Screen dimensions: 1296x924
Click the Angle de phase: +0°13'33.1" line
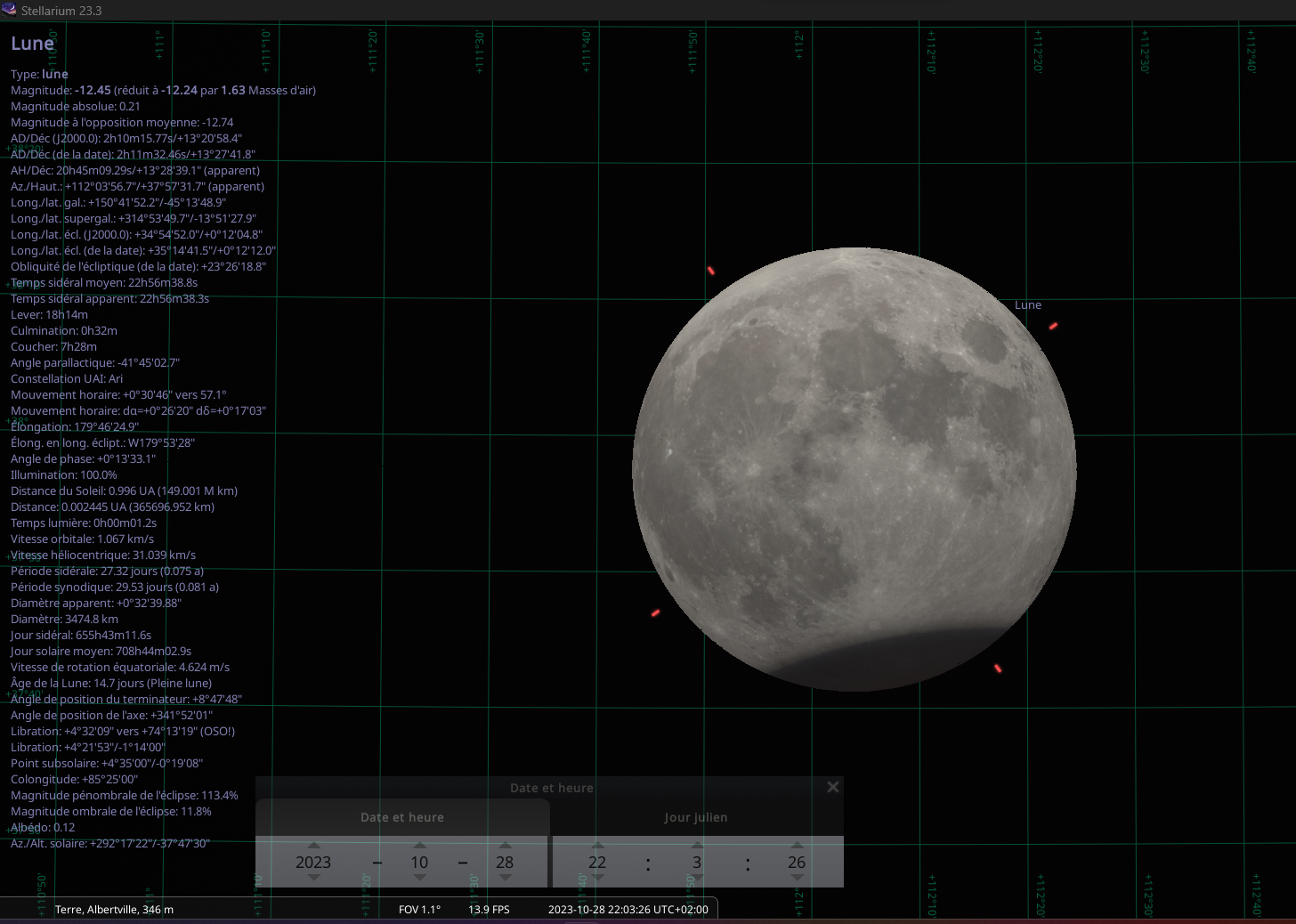[83, 458]
